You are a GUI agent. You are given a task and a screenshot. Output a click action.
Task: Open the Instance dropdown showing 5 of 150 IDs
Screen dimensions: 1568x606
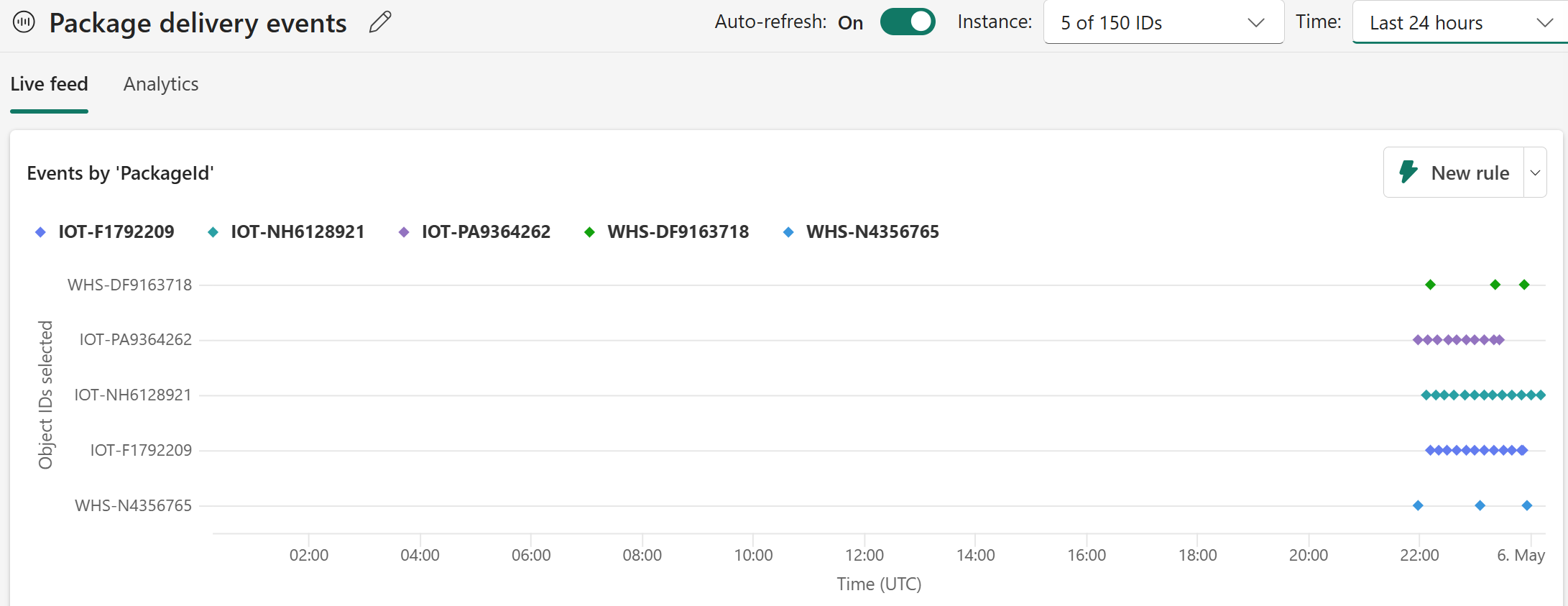[x=1163, y=22]
